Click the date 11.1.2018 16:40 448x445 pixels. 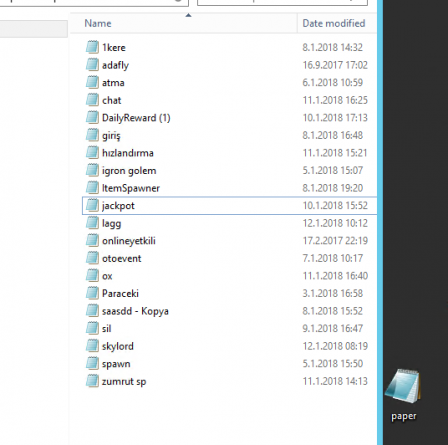(x=335, y=276)
